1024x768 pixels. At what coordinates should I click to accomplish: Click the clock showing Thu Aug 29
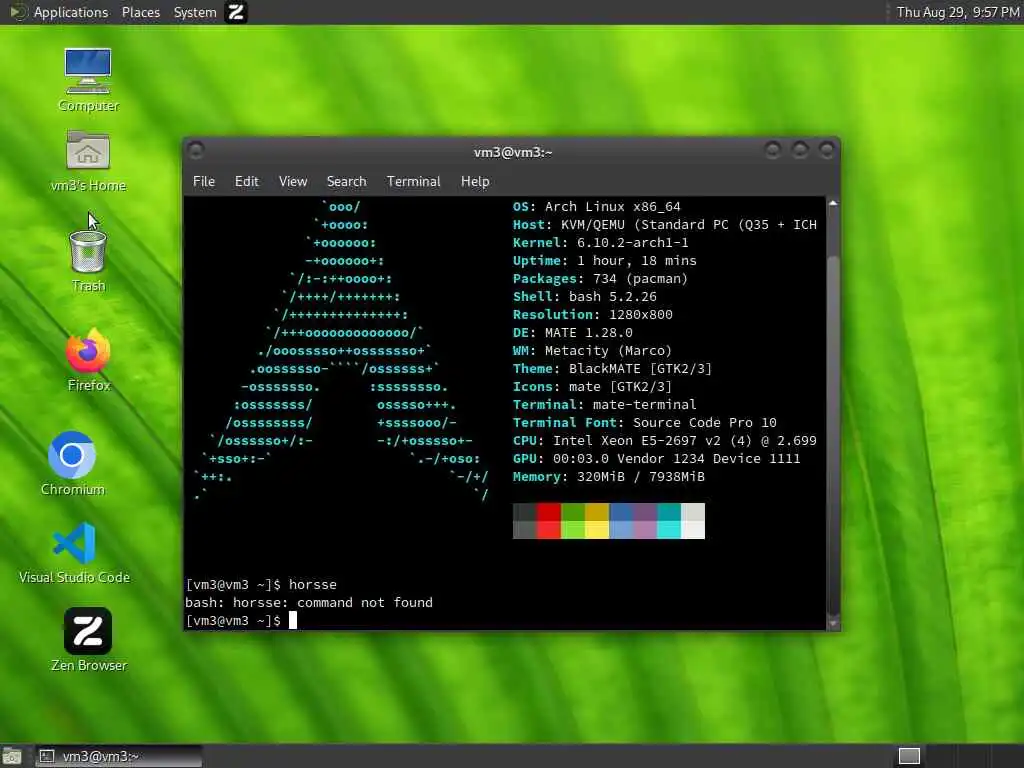click(x=957, y=12)
